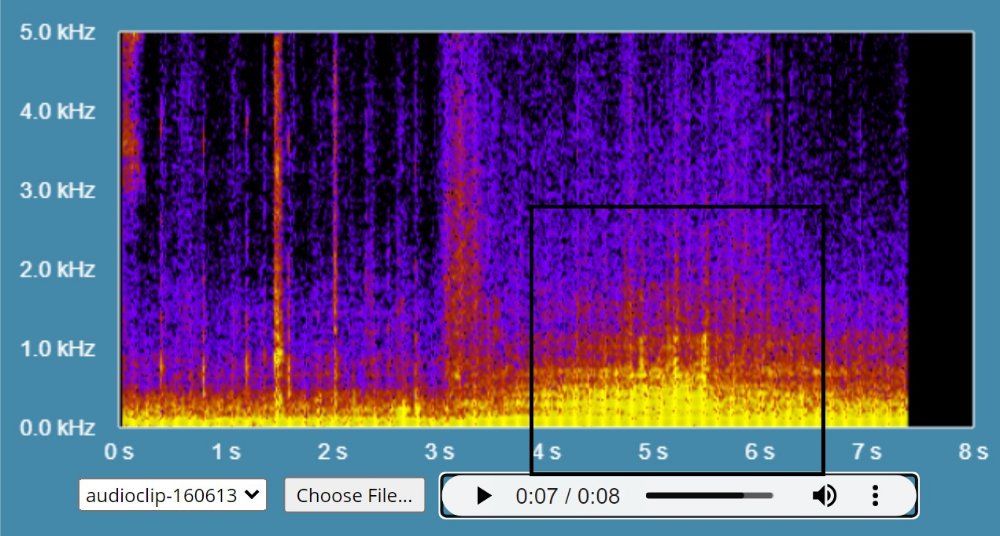The image size is (1000, 536).
Task: Click the 5.0 kHz frequency axis label
Action: [57, 33]
